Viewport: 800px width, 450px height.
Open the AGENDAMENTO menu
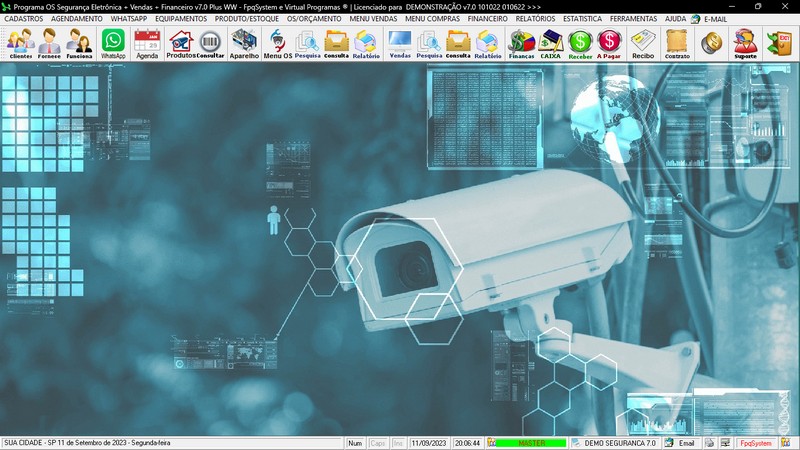click(x=77, y=19)
